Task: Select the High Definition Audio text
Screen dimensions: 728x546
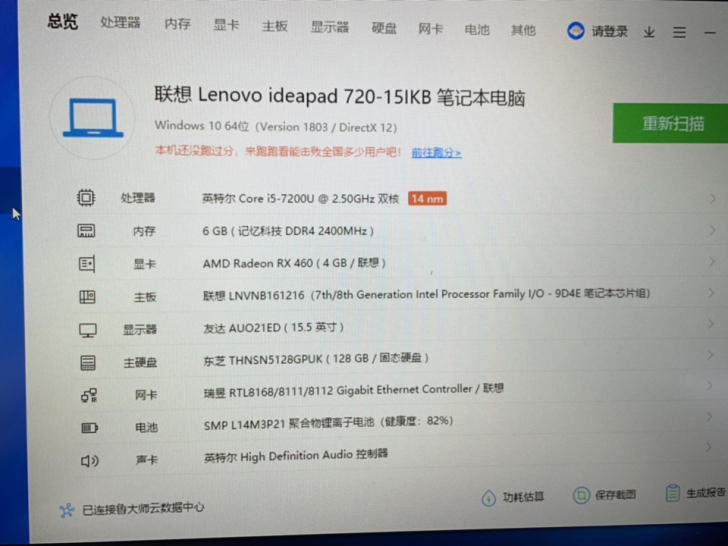Action: 296,456
